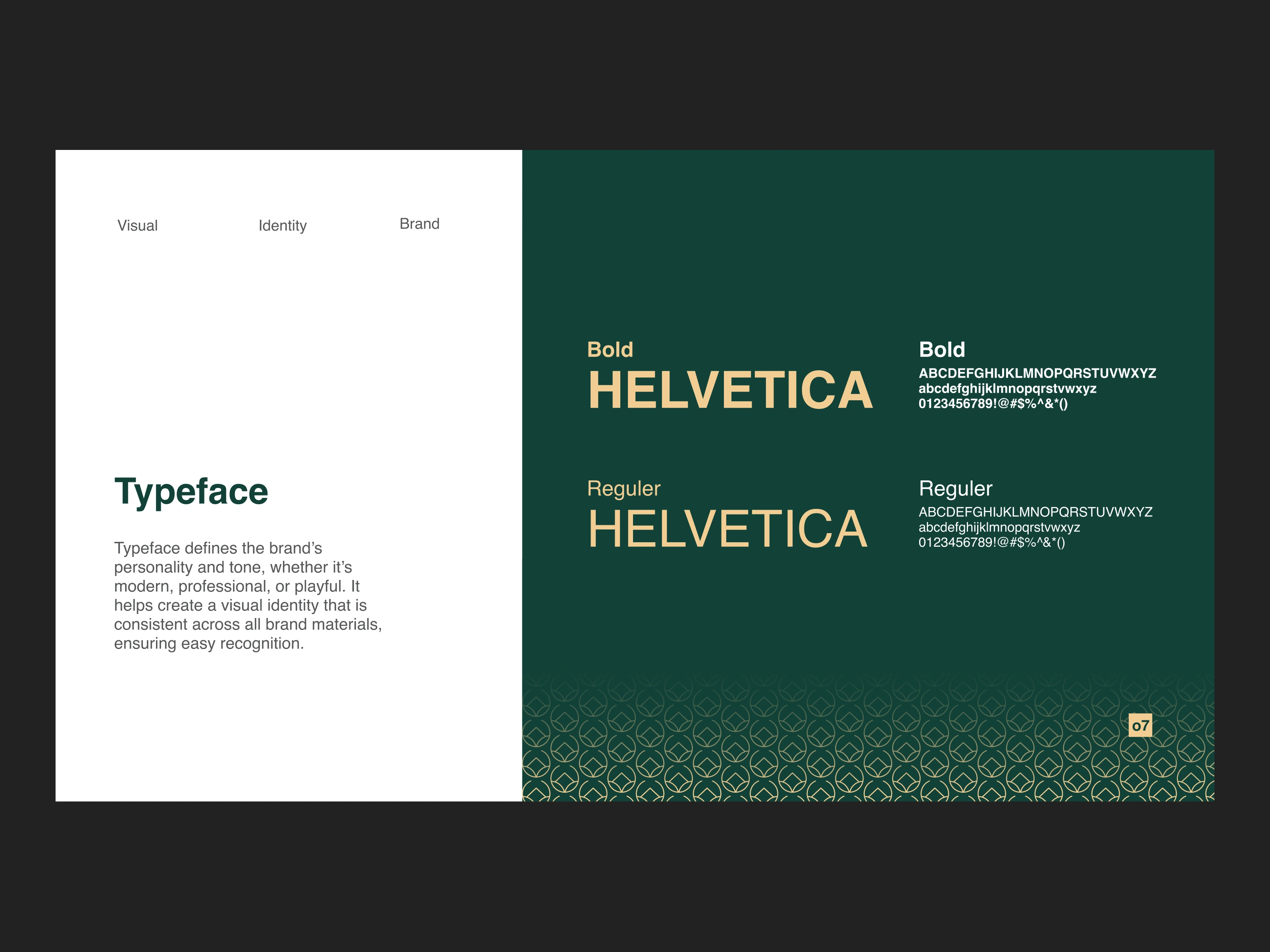Click the Visual label in the header
The image size is (1270, 952).
[137, 226]
